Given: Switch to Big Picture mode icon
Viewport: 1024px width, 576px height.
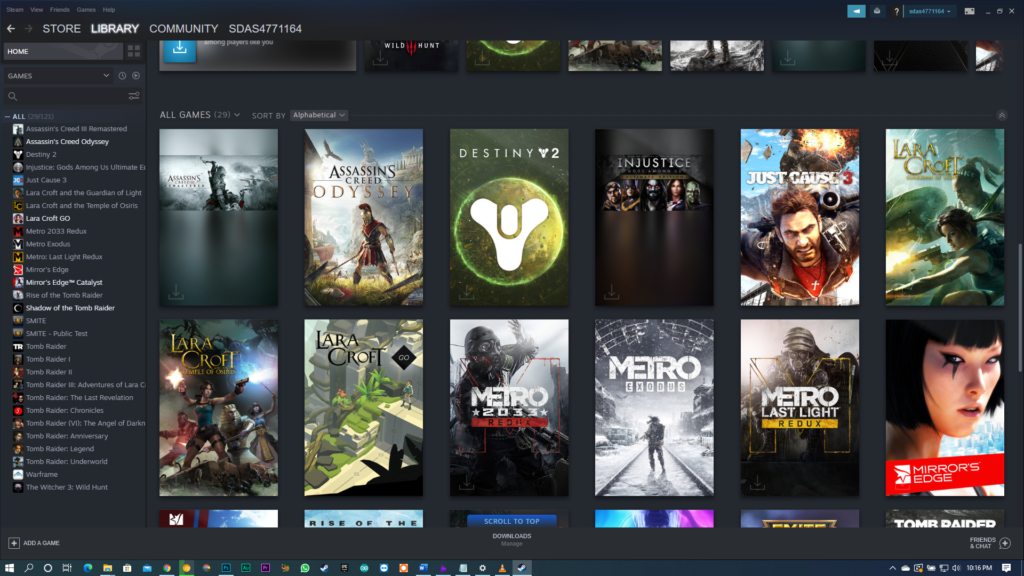Looking at the screenshot, I should (x=970, y=11).
